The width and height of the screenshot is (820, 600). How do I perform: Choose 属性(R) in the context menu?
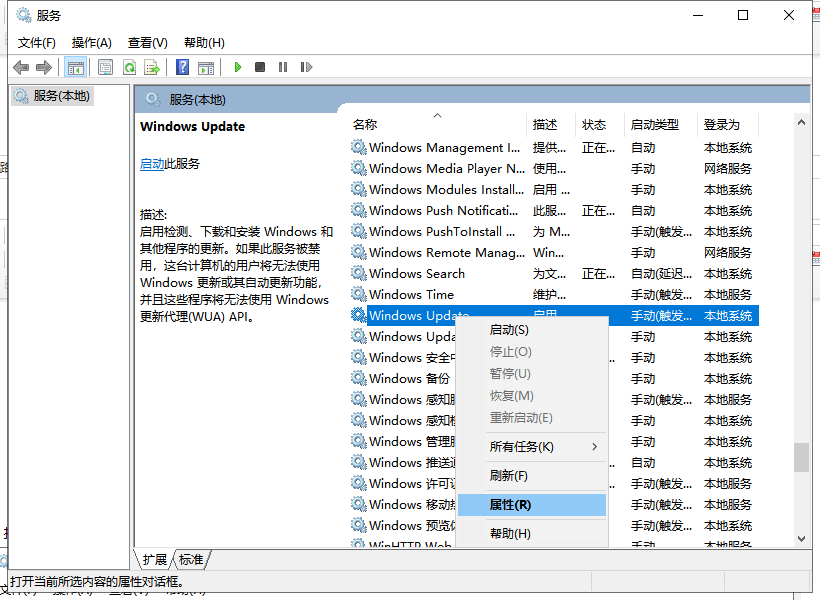532,505
